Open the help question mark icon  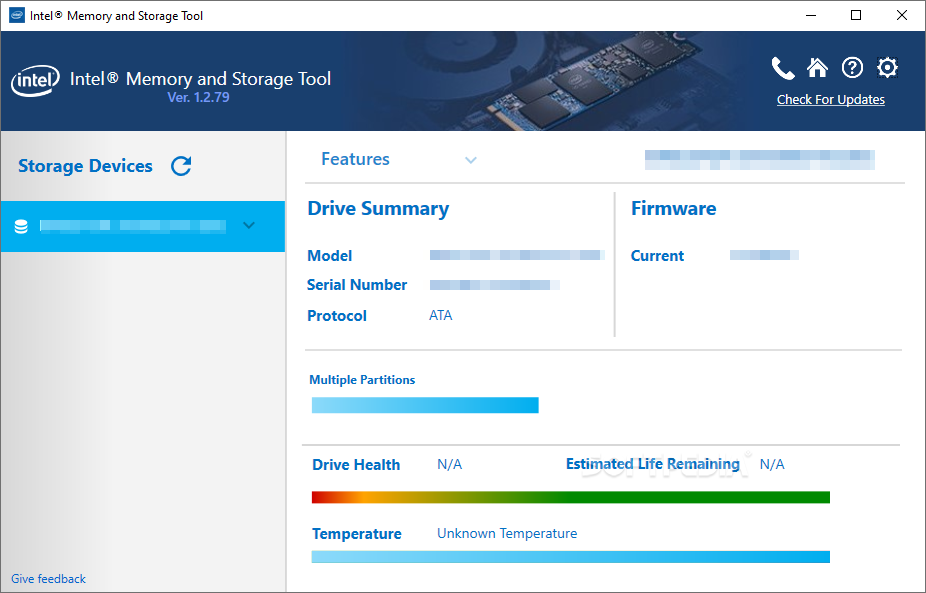pyautogui.click(x=852, y=68)
